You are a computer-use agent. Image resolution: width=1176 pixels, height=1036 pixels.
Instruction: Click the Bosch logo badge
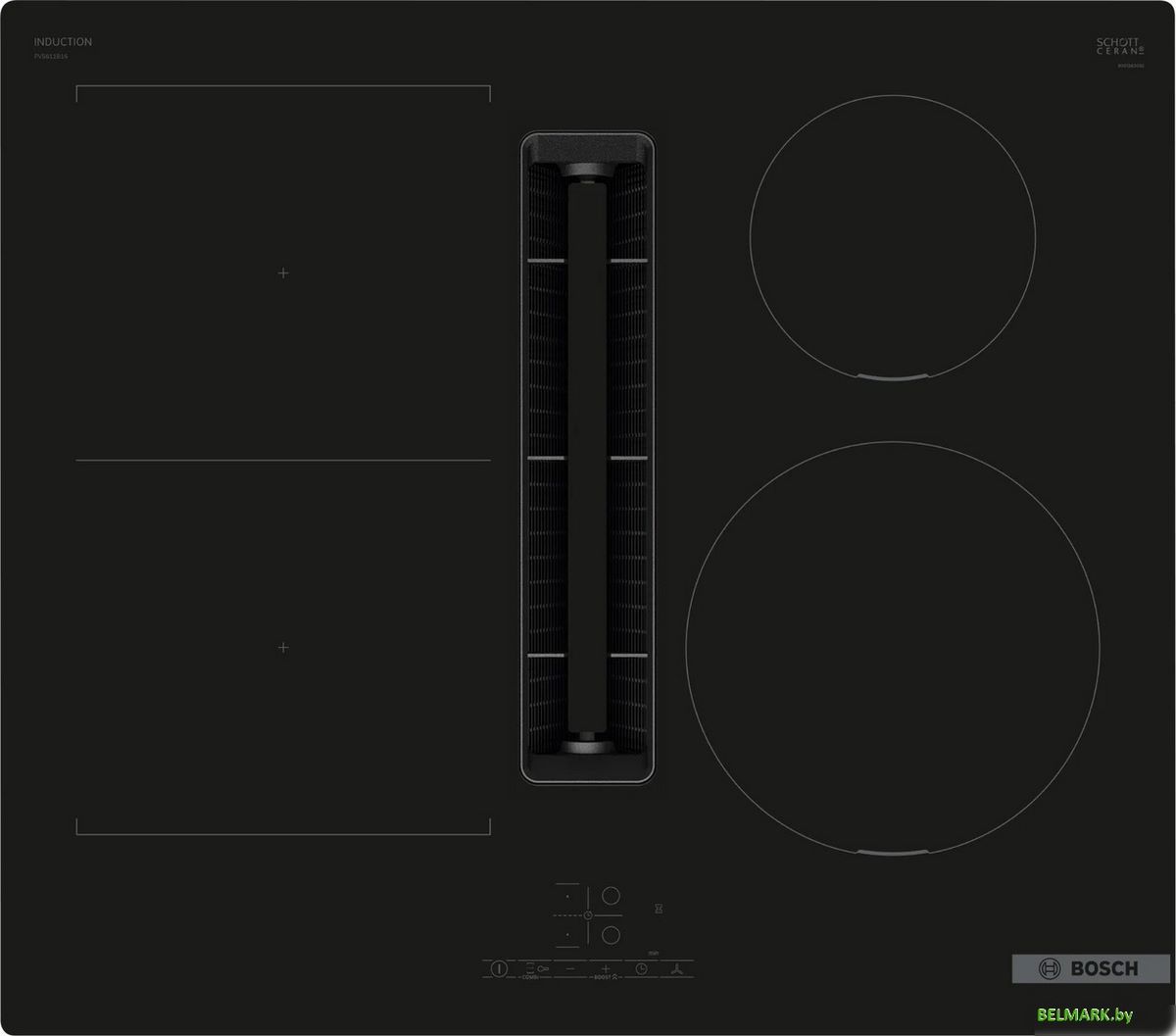pos(1090,968)
